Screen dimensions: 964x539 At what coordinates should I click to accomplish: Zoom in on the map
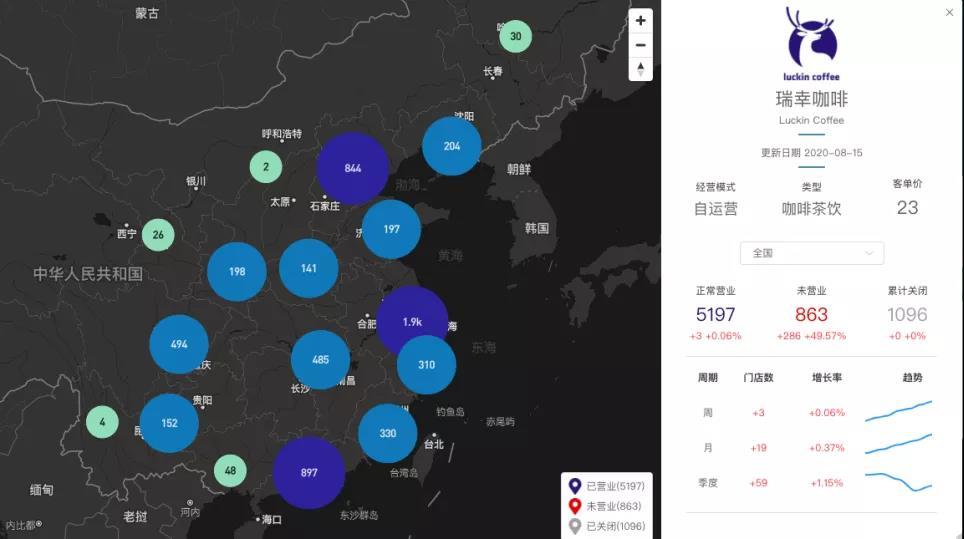point(640,21)
